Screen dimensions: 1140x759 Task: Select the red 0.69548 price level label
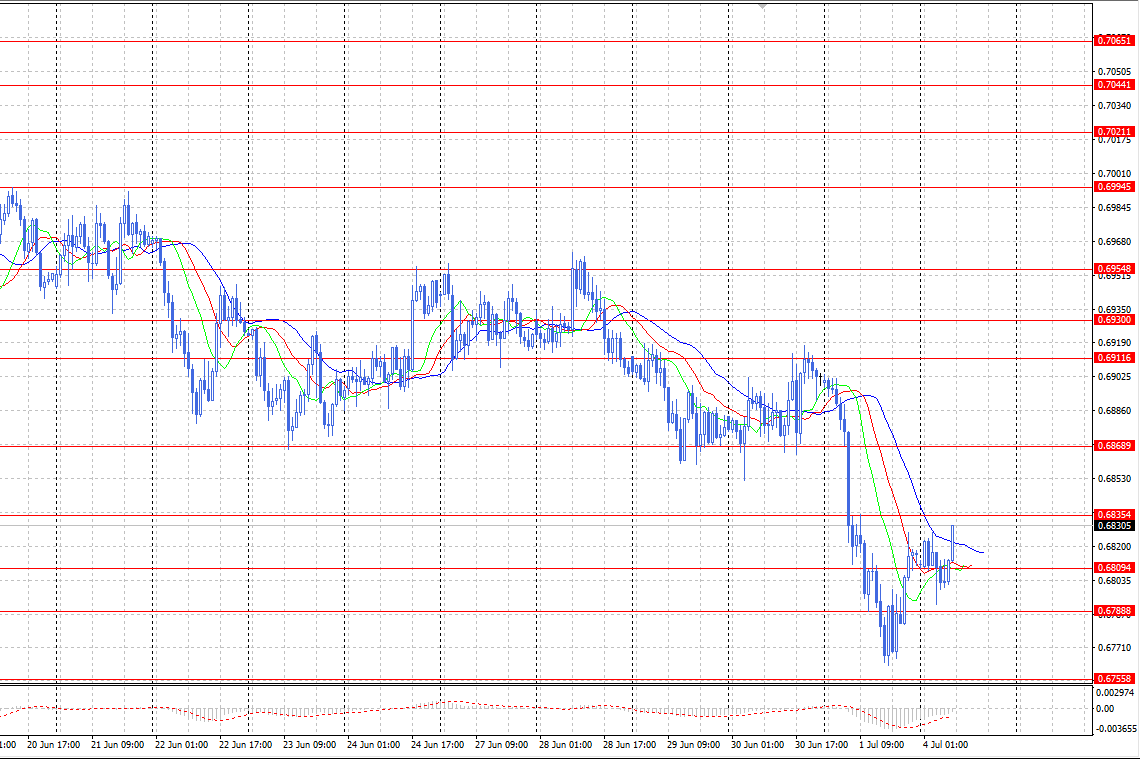point(1114,269)
